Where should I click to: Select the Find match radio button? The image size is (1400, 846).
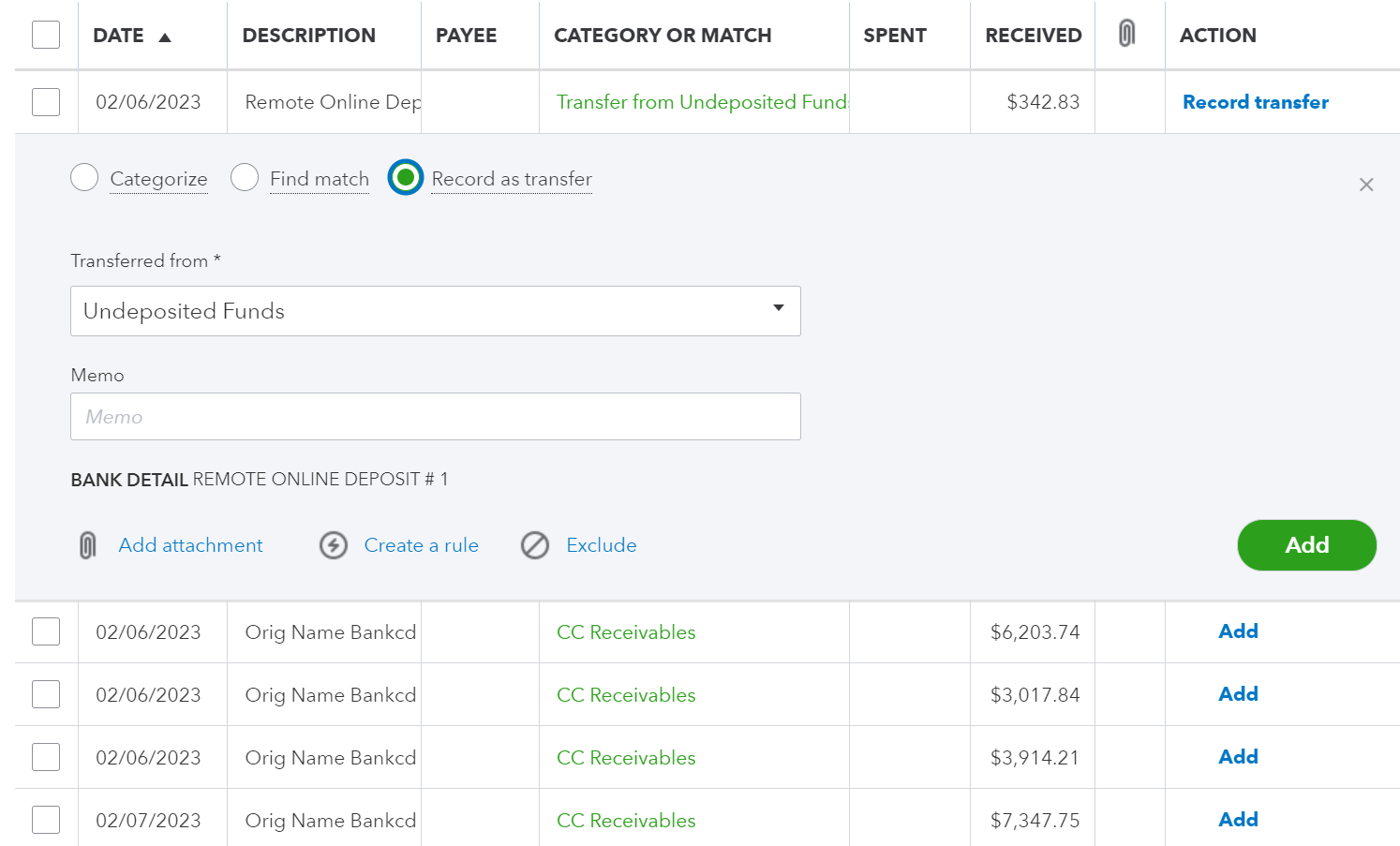pos(245,177)
